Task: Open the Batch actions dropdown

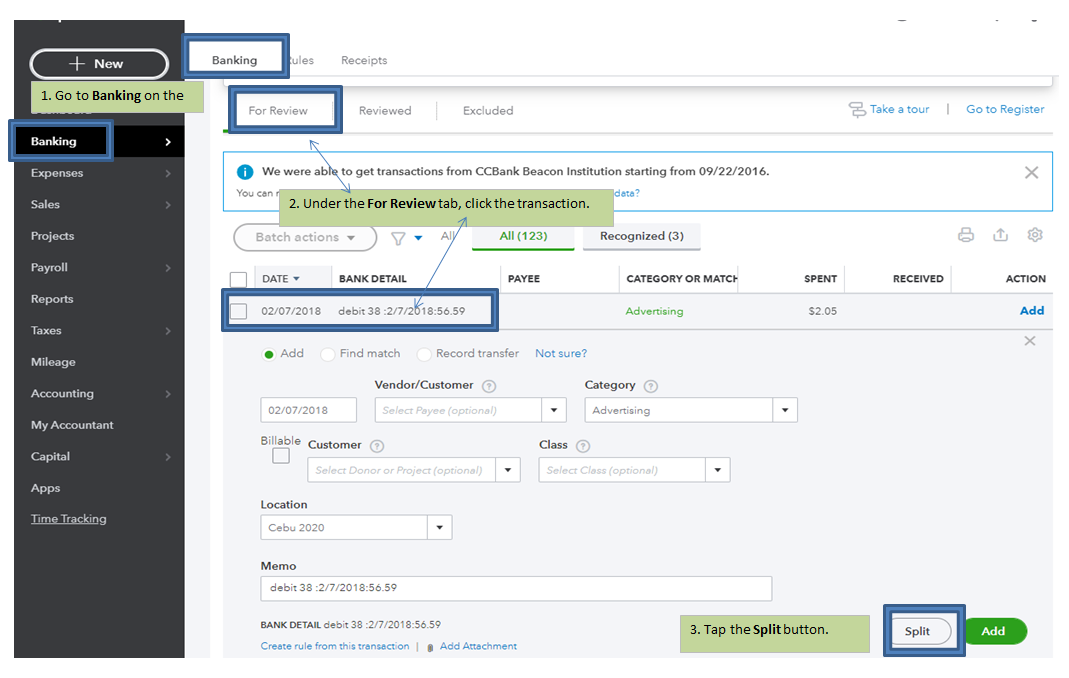Action: coord(304,237)
